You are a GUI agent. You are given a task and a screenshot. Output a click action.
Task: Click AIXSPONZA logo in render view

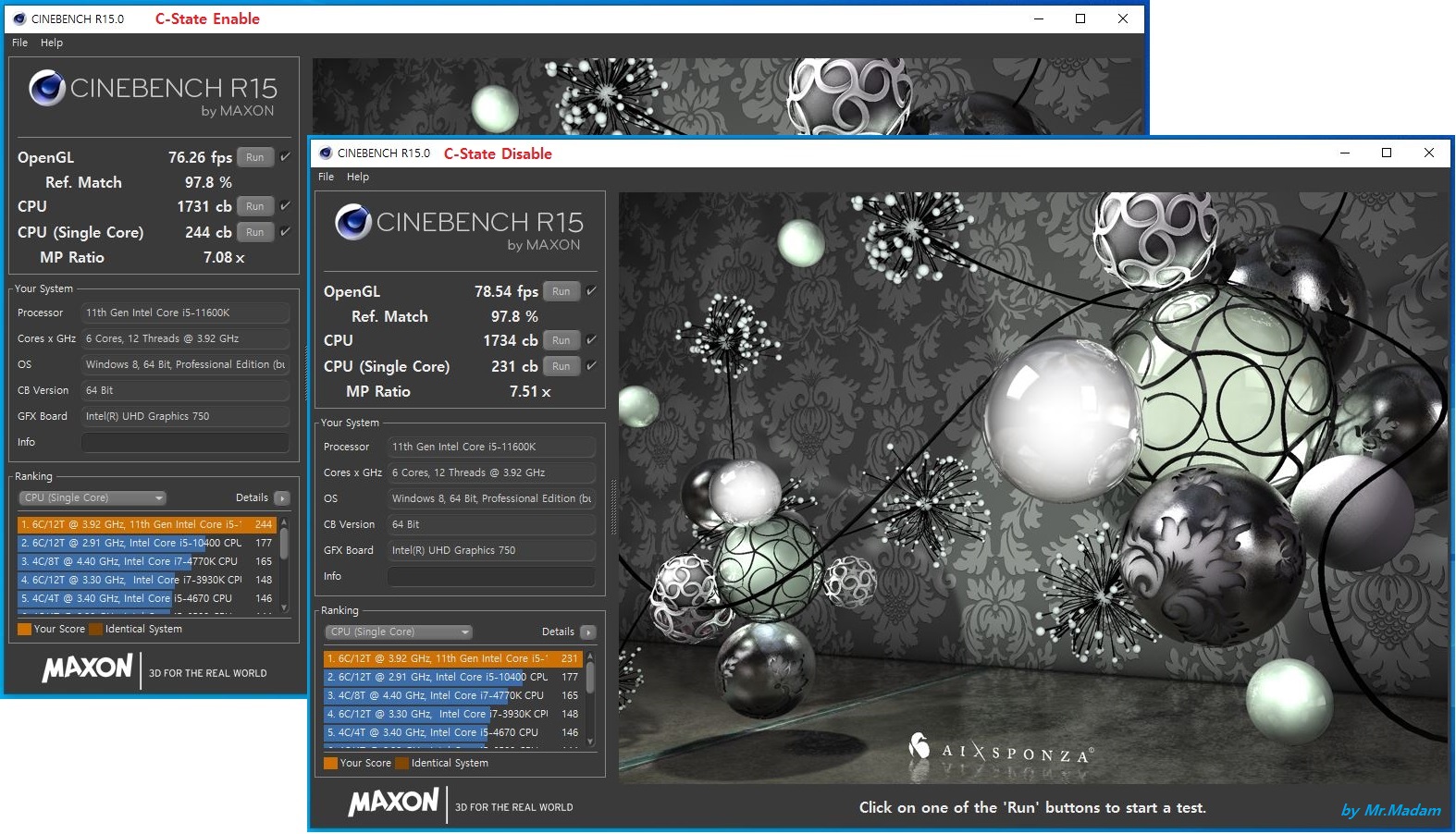point(1002,748)
